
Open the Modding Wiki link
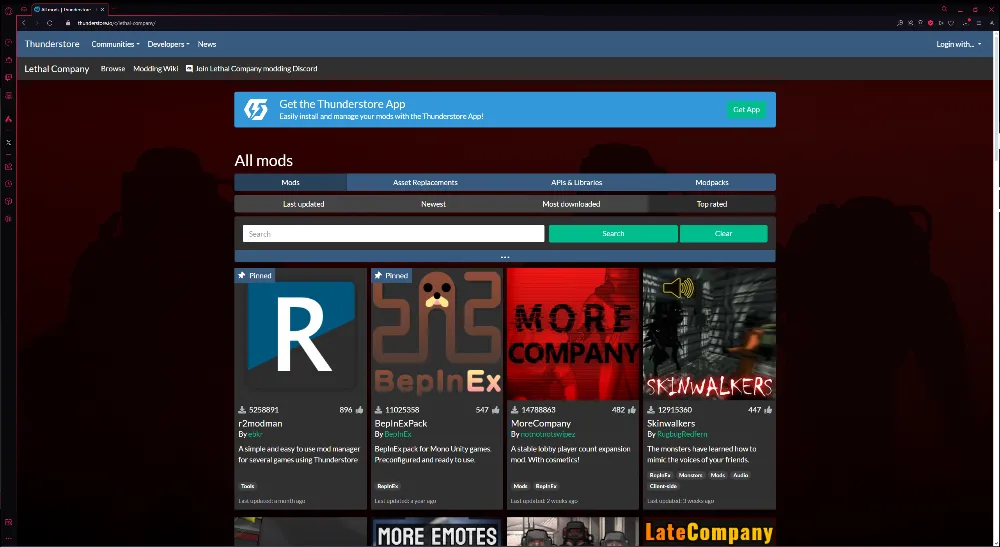(156, 68)
